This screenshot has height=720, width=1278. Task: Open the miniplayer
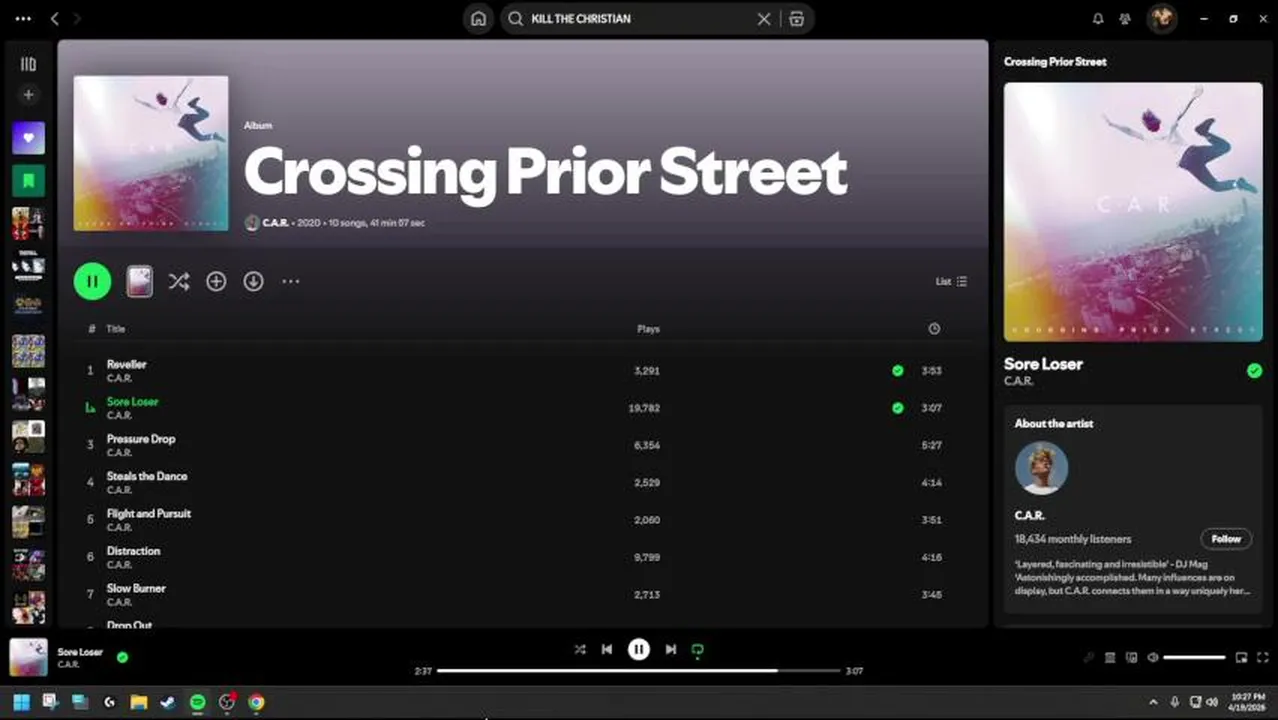pos(1241,657)
